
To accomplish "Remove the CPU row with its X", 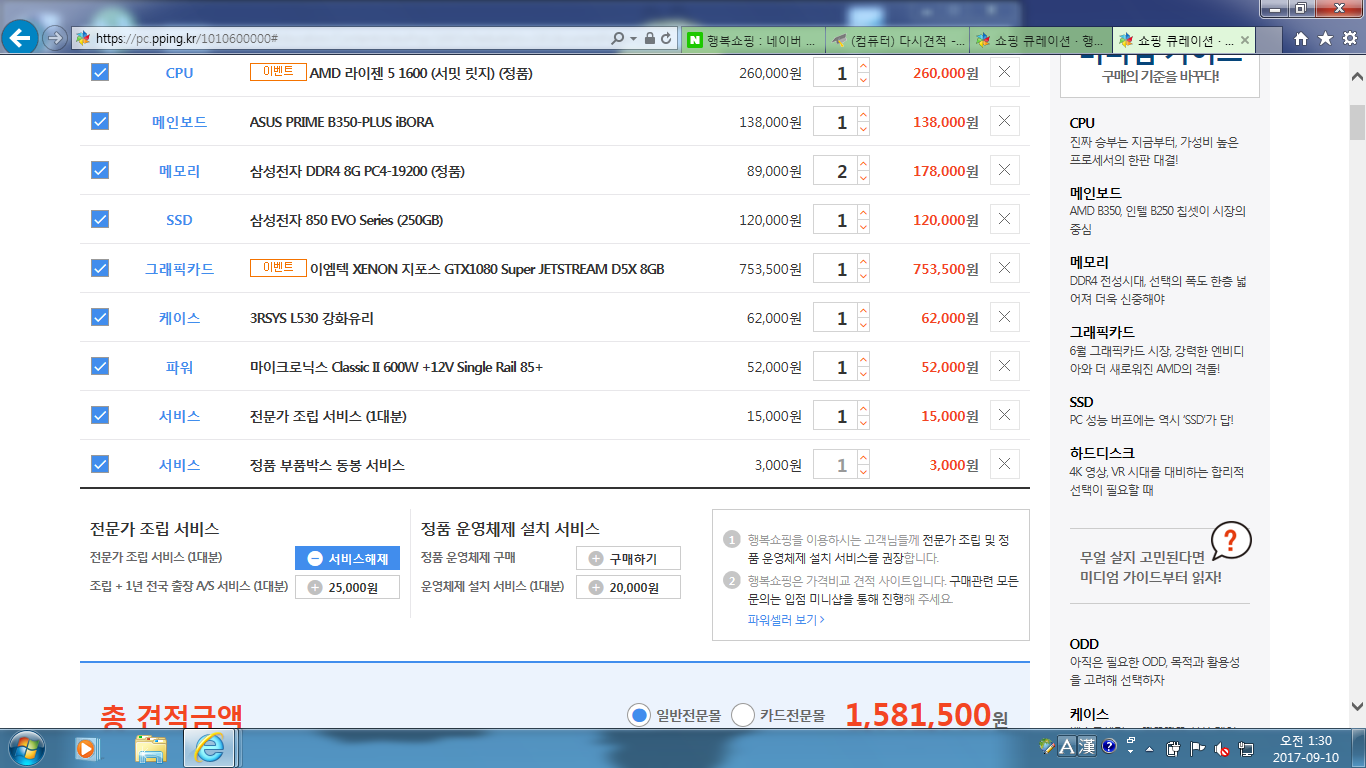I will (1005, 72).
